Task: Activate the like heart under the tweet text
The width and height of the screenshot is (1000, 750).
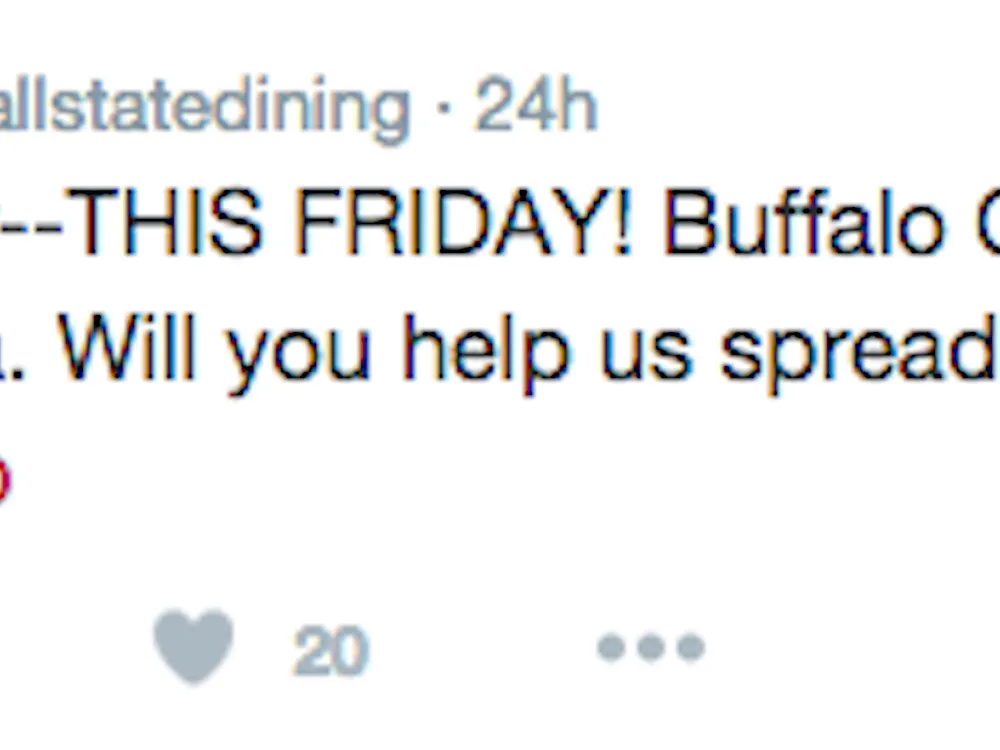Action: [192, 647]
